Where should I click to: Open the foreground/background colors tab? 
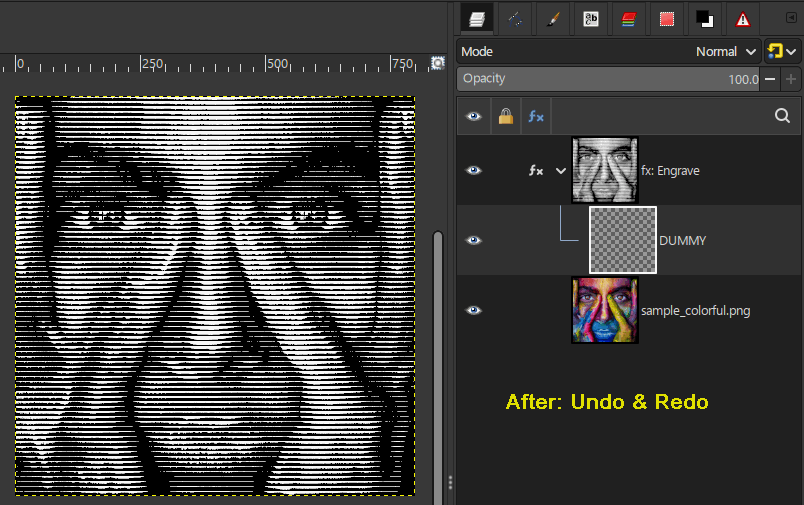pos(705,19)
